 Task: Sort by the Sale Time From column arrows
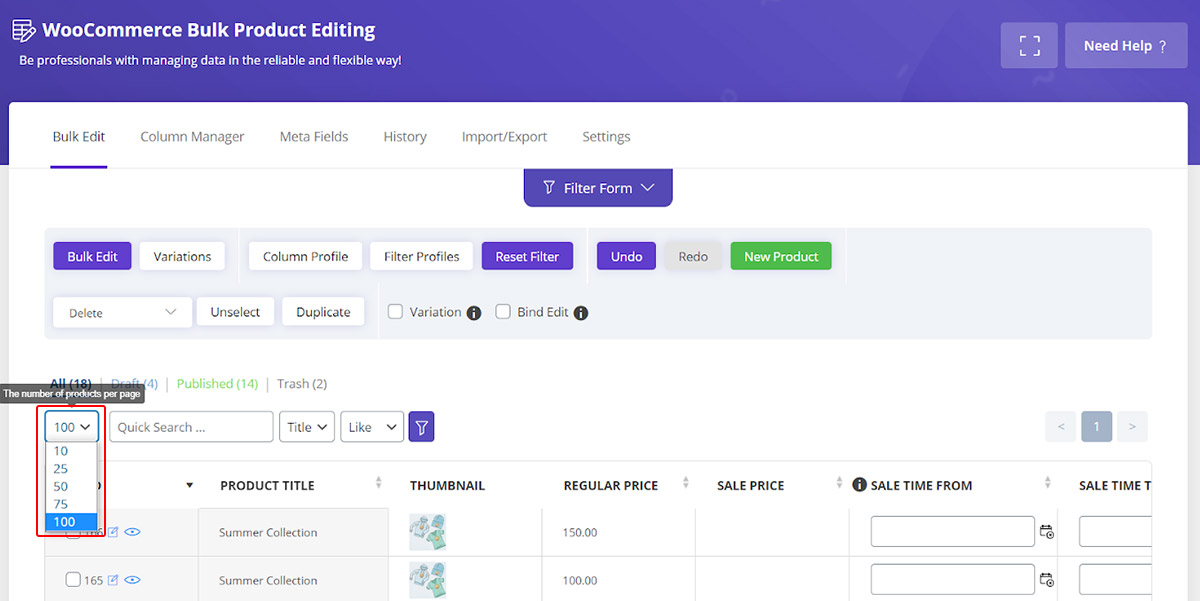click(1047, 484)
